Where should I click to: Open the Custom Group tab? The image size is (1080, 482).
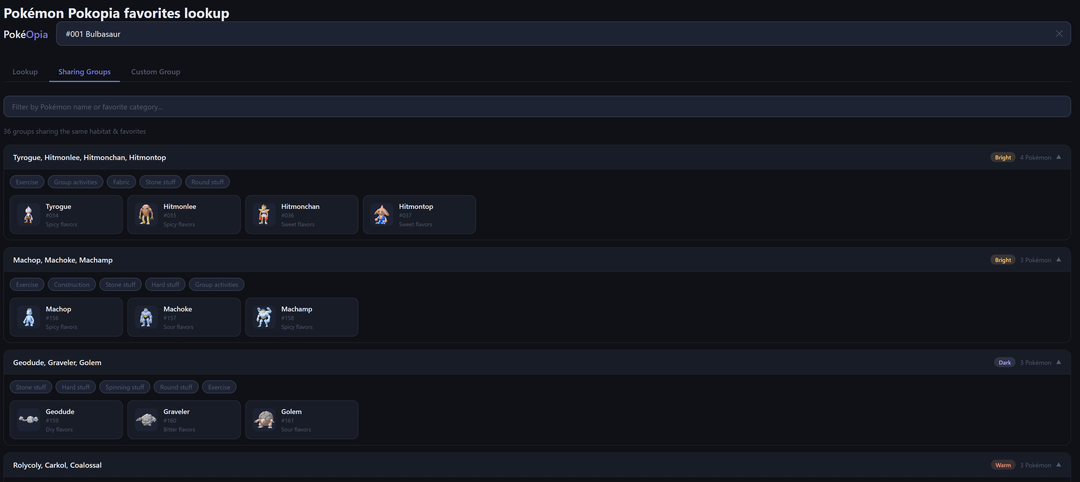pos(155,72)
